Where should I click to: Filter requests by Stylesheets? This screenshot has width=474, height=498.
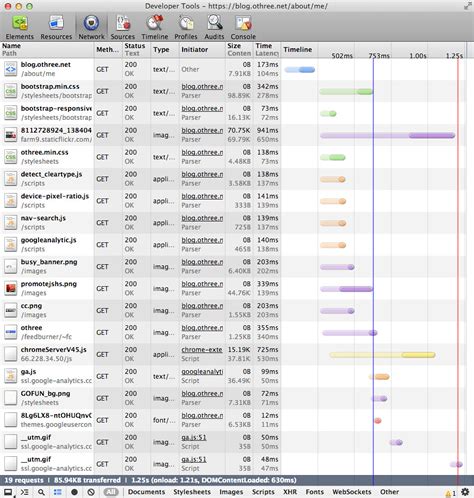click(192, 492)
